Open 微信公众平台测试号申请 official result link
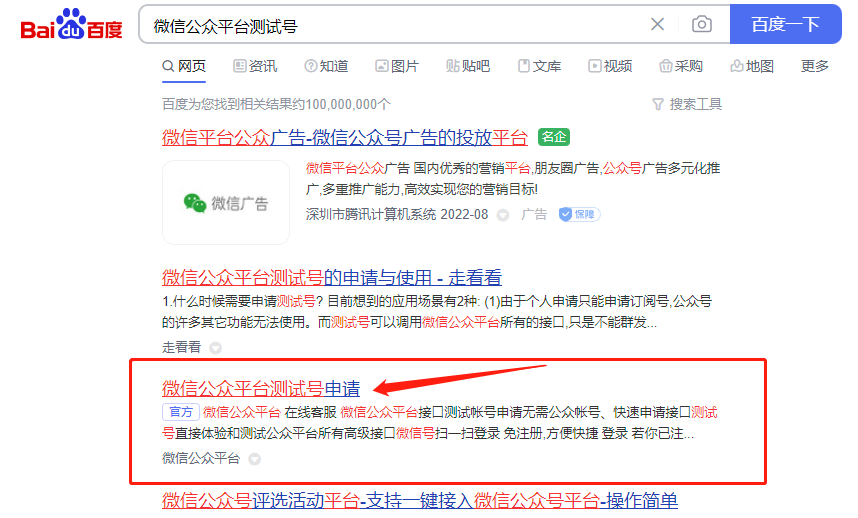 coord(261,388)
